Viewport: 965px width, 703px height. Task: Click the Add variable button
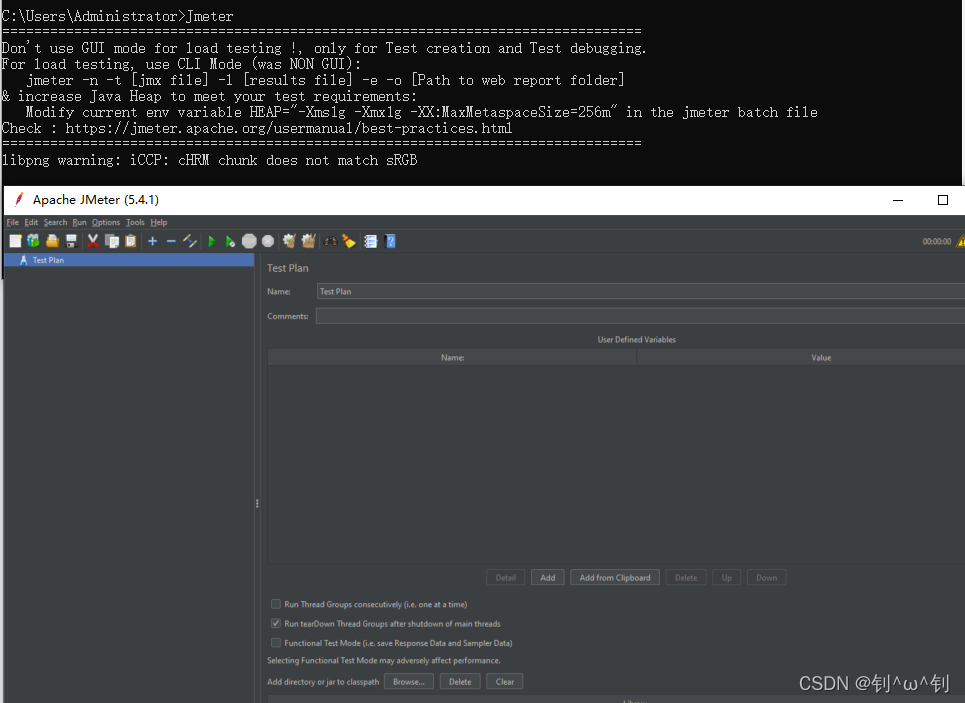tap(548, 577)
